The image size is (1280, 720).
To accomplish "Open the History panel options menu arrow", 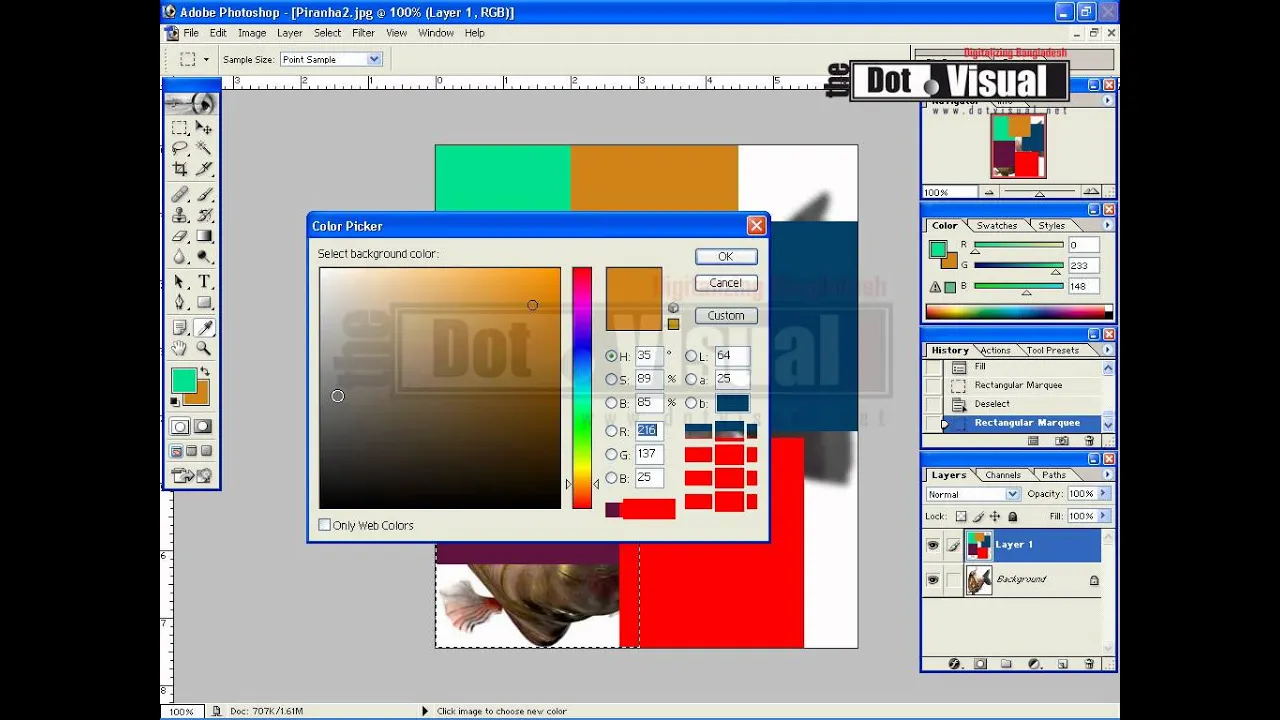I will pos(1107,350).
